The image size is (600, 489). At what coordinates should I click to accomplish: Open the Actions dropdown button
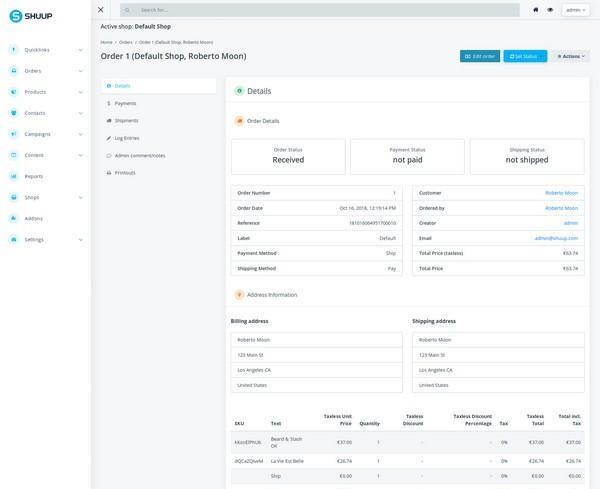pos(571,56)
